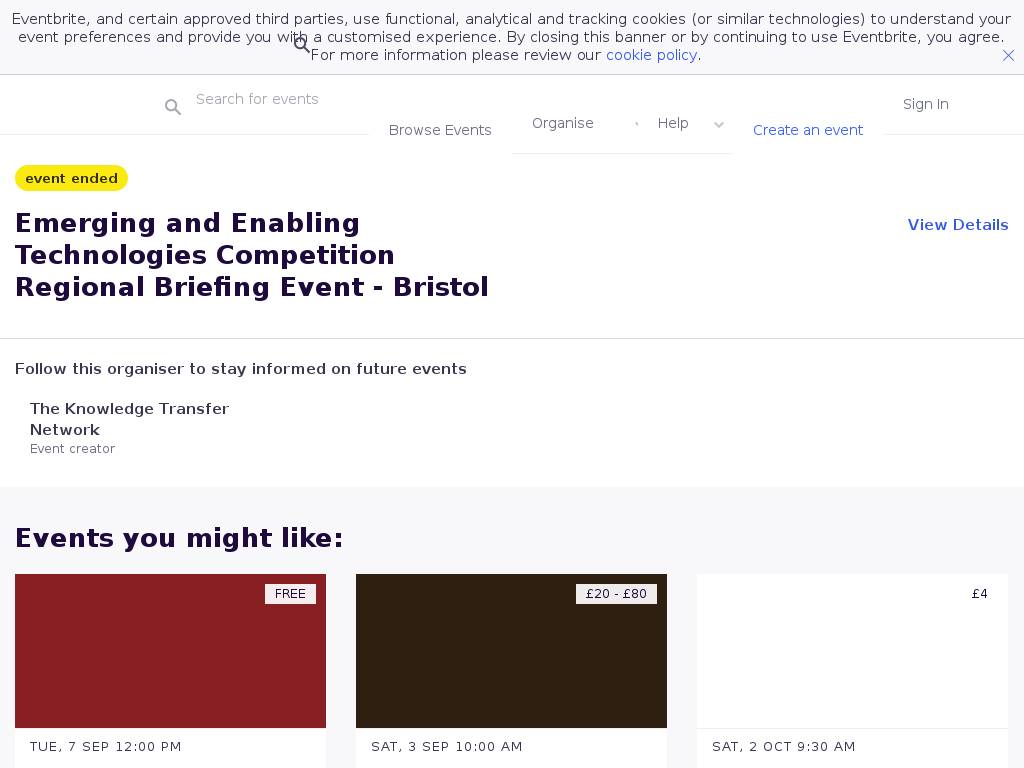Click the event ended yellow badge
This screenshot has width=1024, height=768.
pyautogui.click(x=71, y=178)
